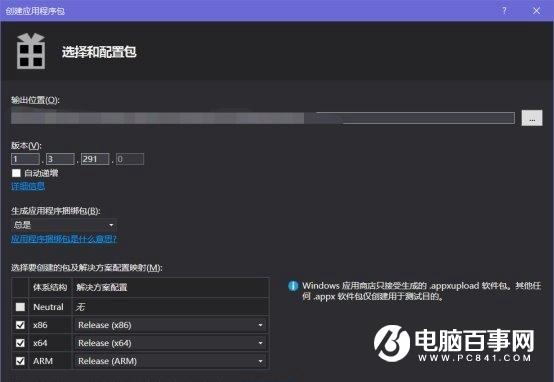This screenshot has height=382, width=554.
Task: Select the x64 architecture label
Action: pyautogui.click(x=40, y=343)
